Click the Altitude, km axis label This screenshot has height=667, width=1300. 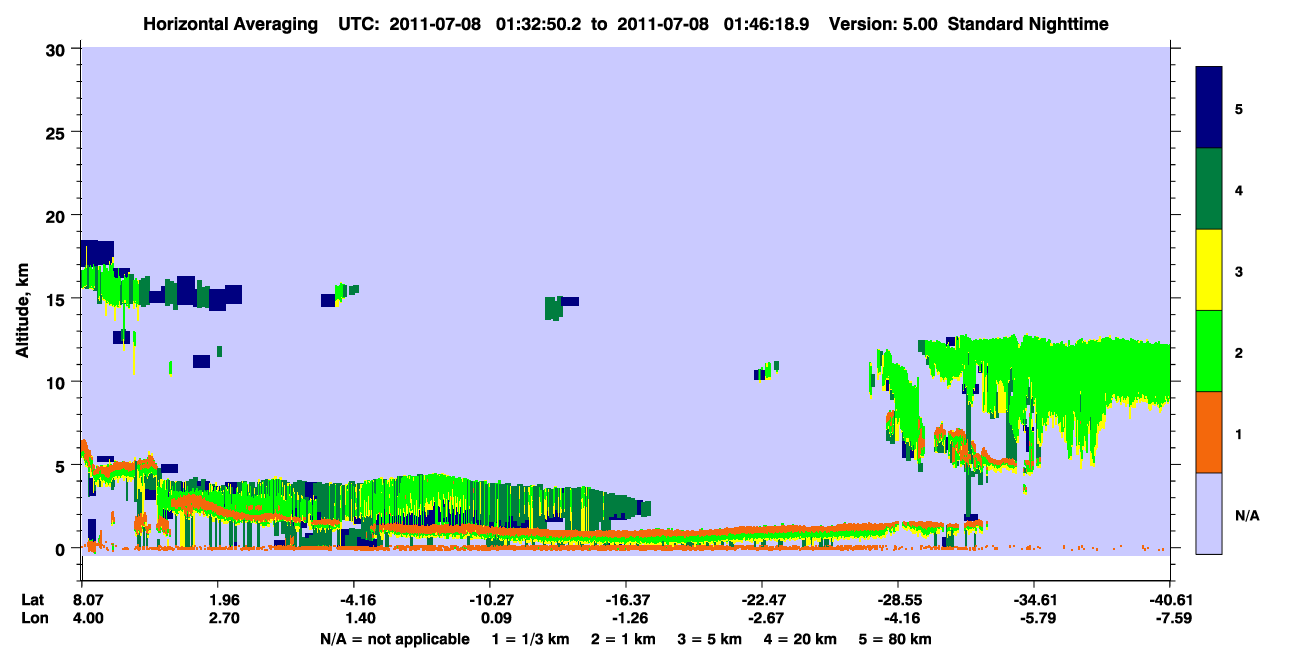[x=22, y=301]
